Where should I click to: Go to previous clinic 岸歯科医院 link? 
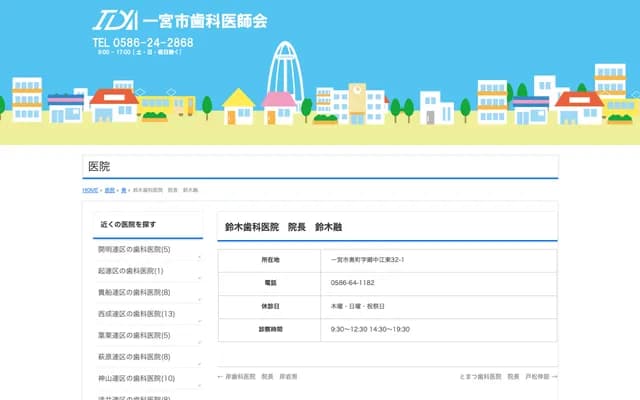click(x=258, y=377)
